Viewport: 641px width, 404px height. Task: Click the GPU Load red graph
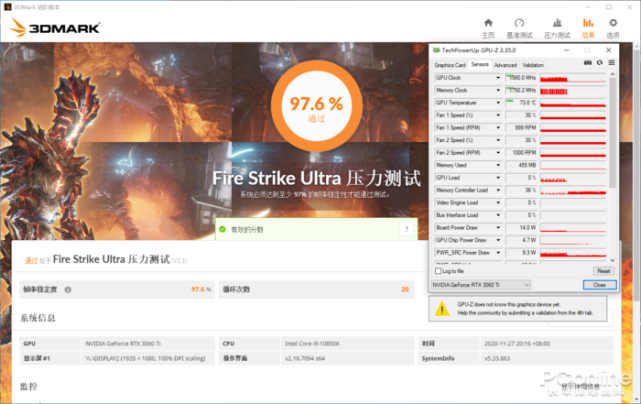573,177
